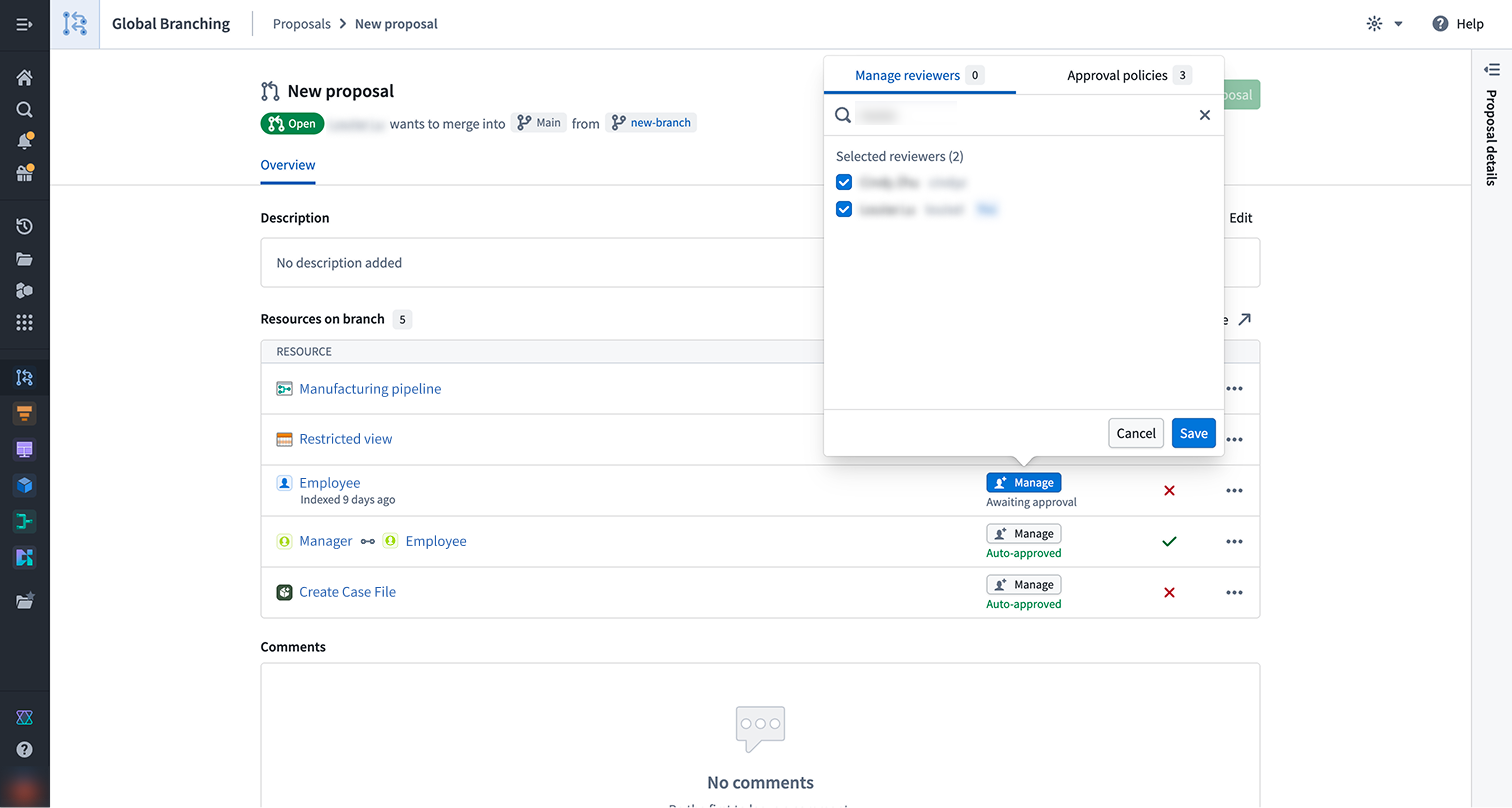This screenshot has width=1512, height=808.
Task: Uncheck the second selected reviewer checkbox
Action: pos(844,209)
